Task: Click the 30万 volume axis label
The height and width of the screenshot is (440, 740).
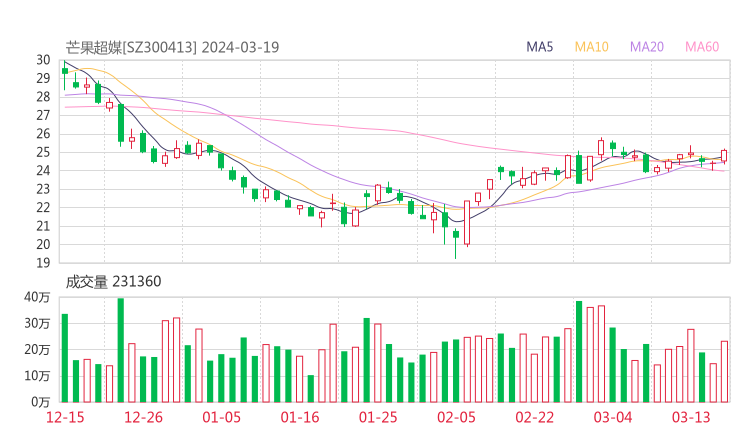Action: click(37, 323)
